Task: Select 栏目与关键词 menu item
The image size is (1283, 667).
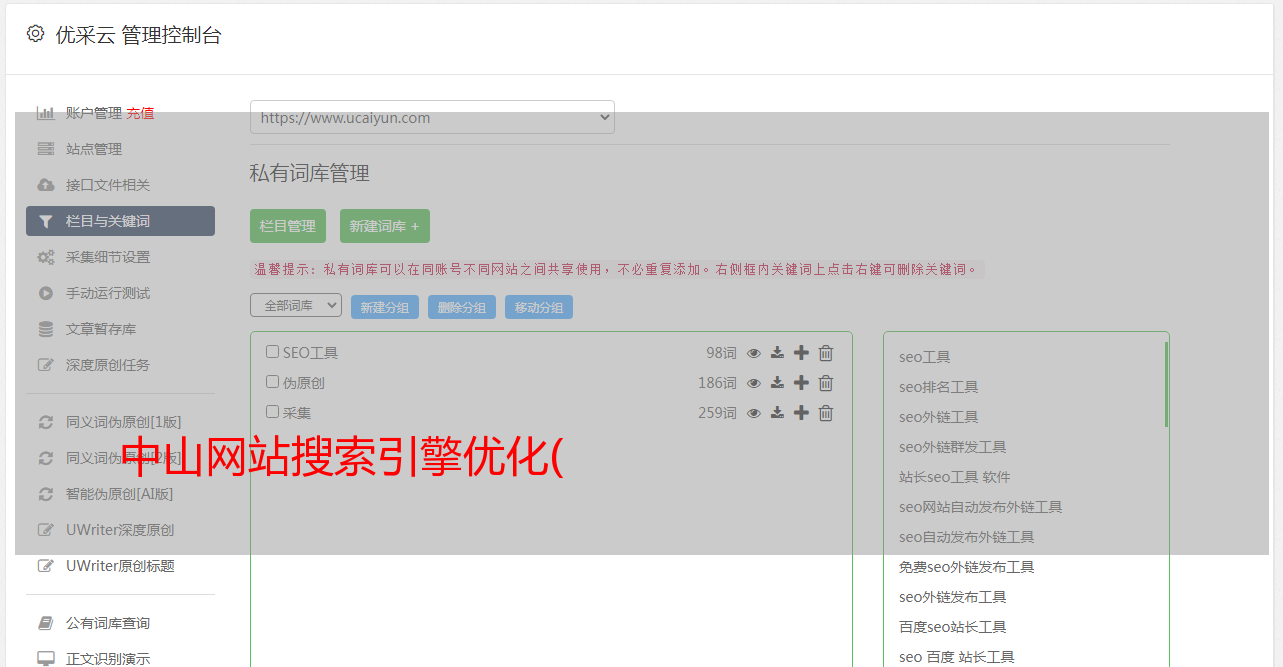Action: [120, 221]
